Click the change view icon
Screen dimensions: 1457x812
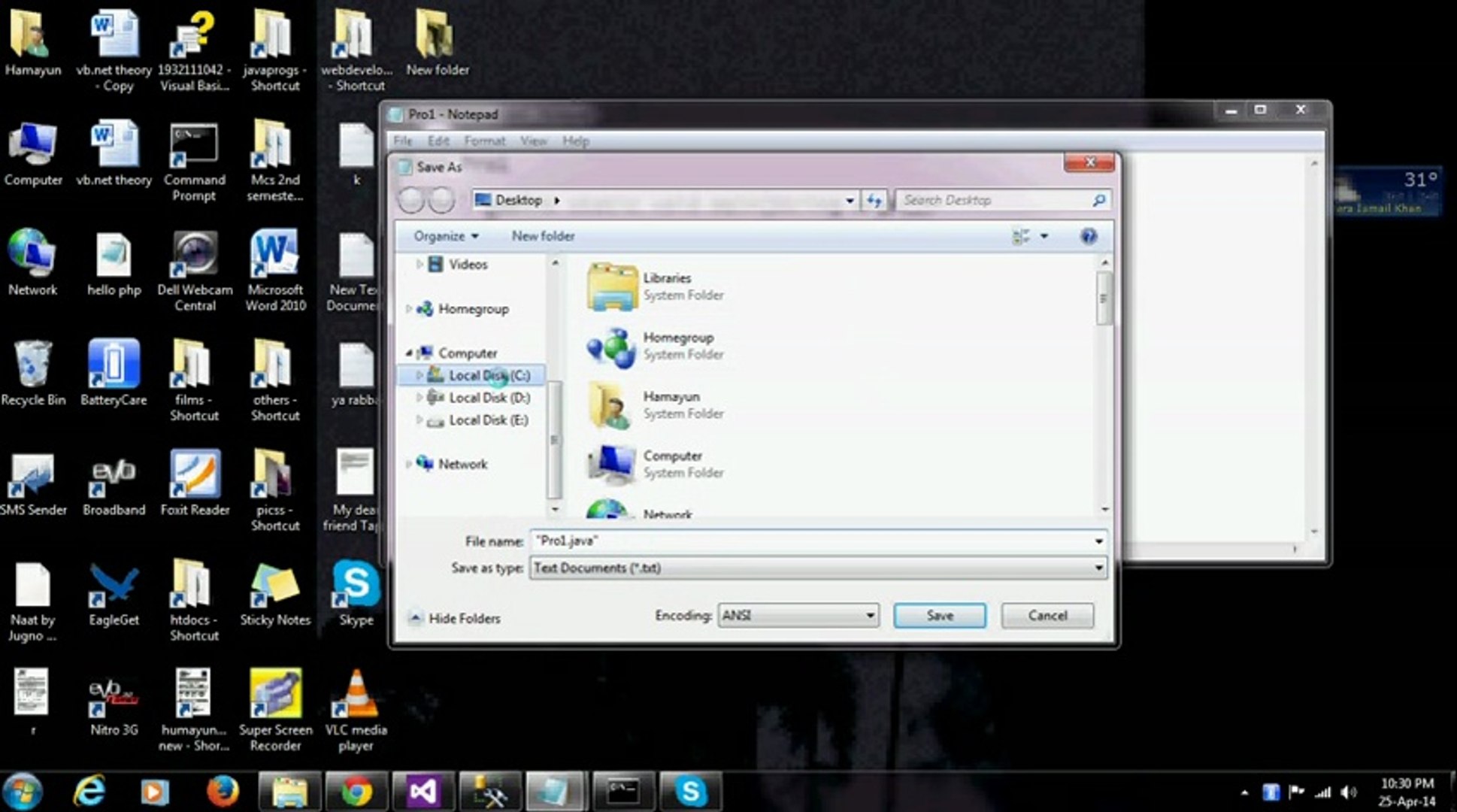(1020, 236)
